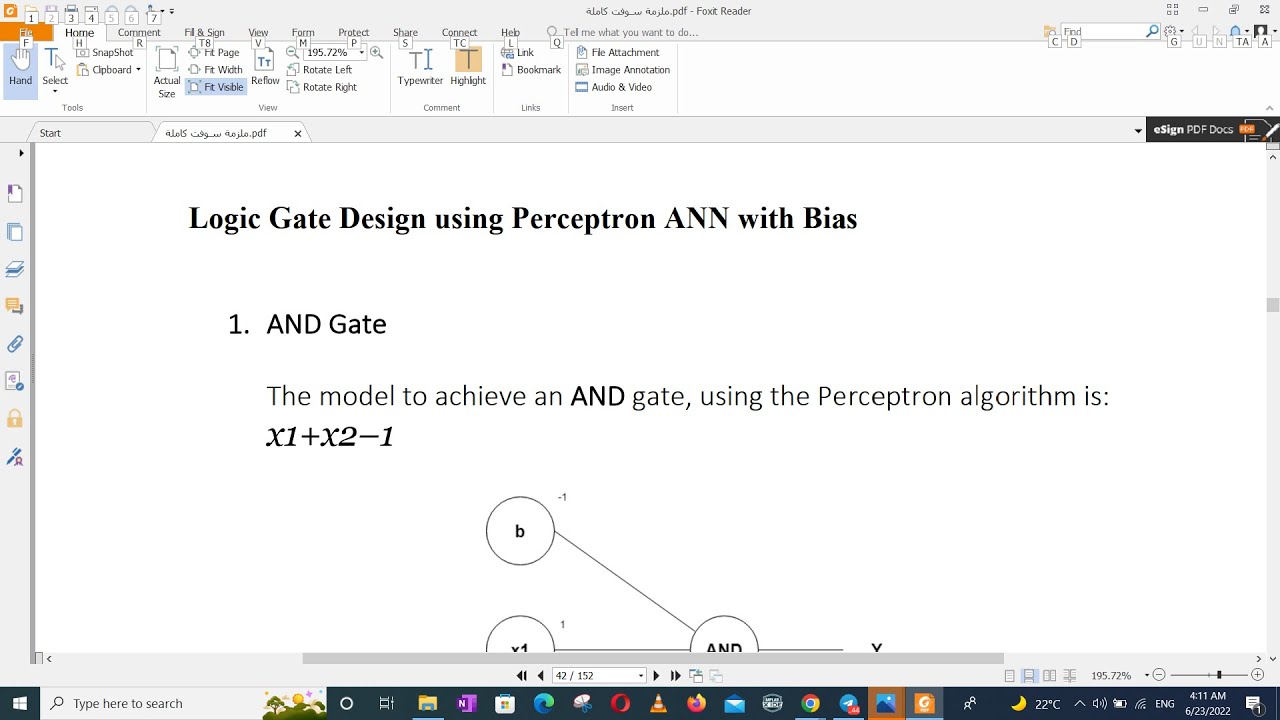Image resolution: width=1280 pixels, height=720 pixels.
Task: Open the Bookmarks side panel
Action: coord(15,194)
